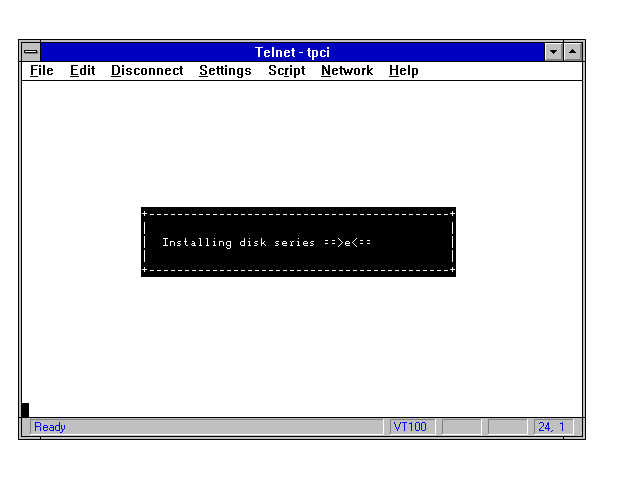Open the Edit menu
Image resolution: width=640 pixels, height=480 pixels.
click(x=82, y=71)
